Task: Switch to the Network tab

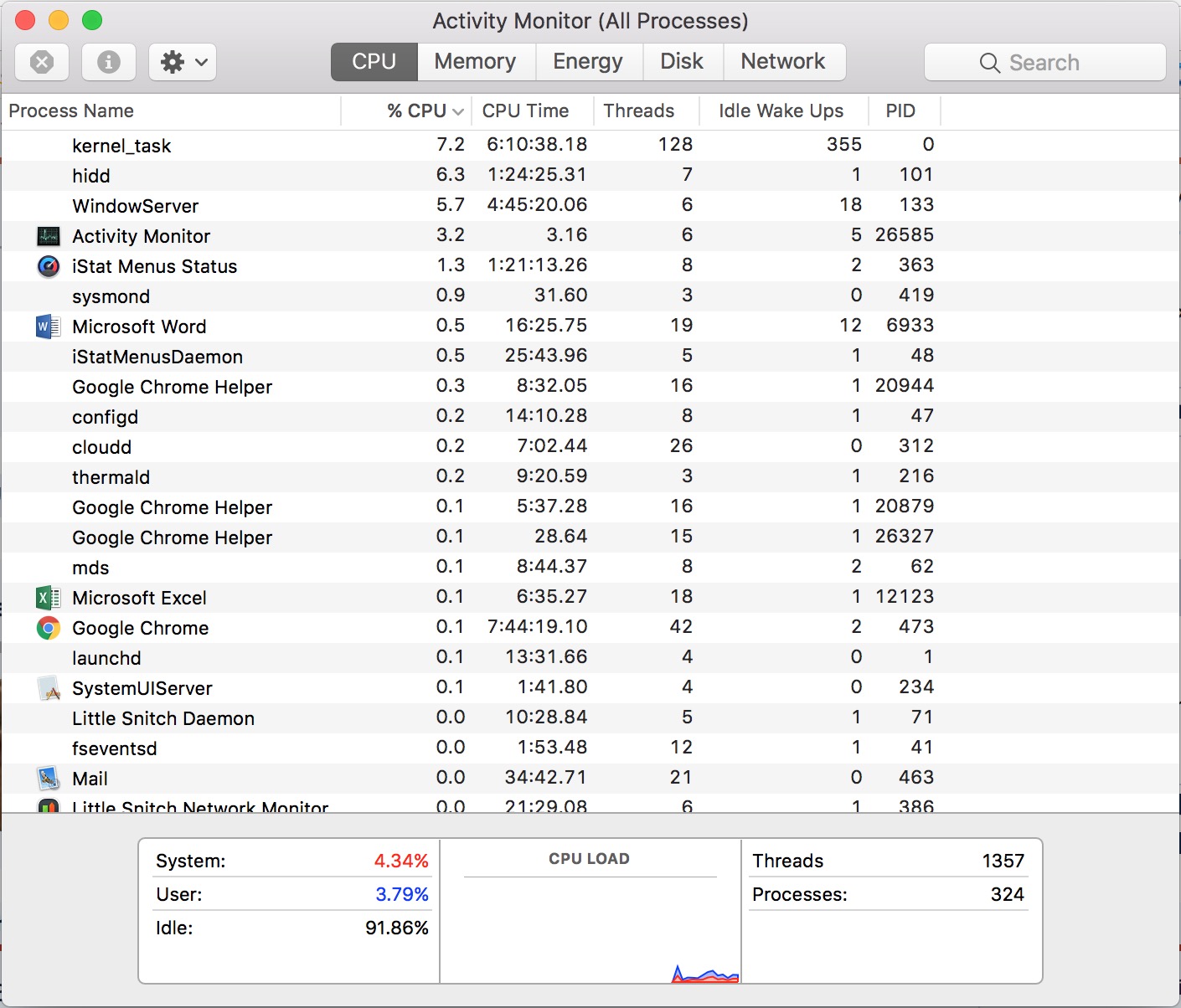Action: pos(783,62)
